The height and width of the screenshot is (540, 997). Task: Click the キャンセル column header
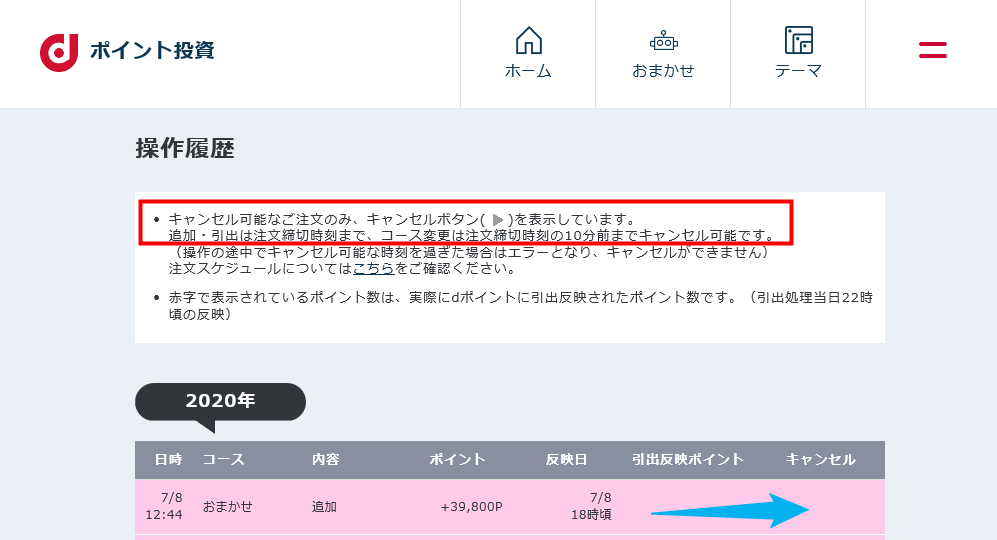820,459
